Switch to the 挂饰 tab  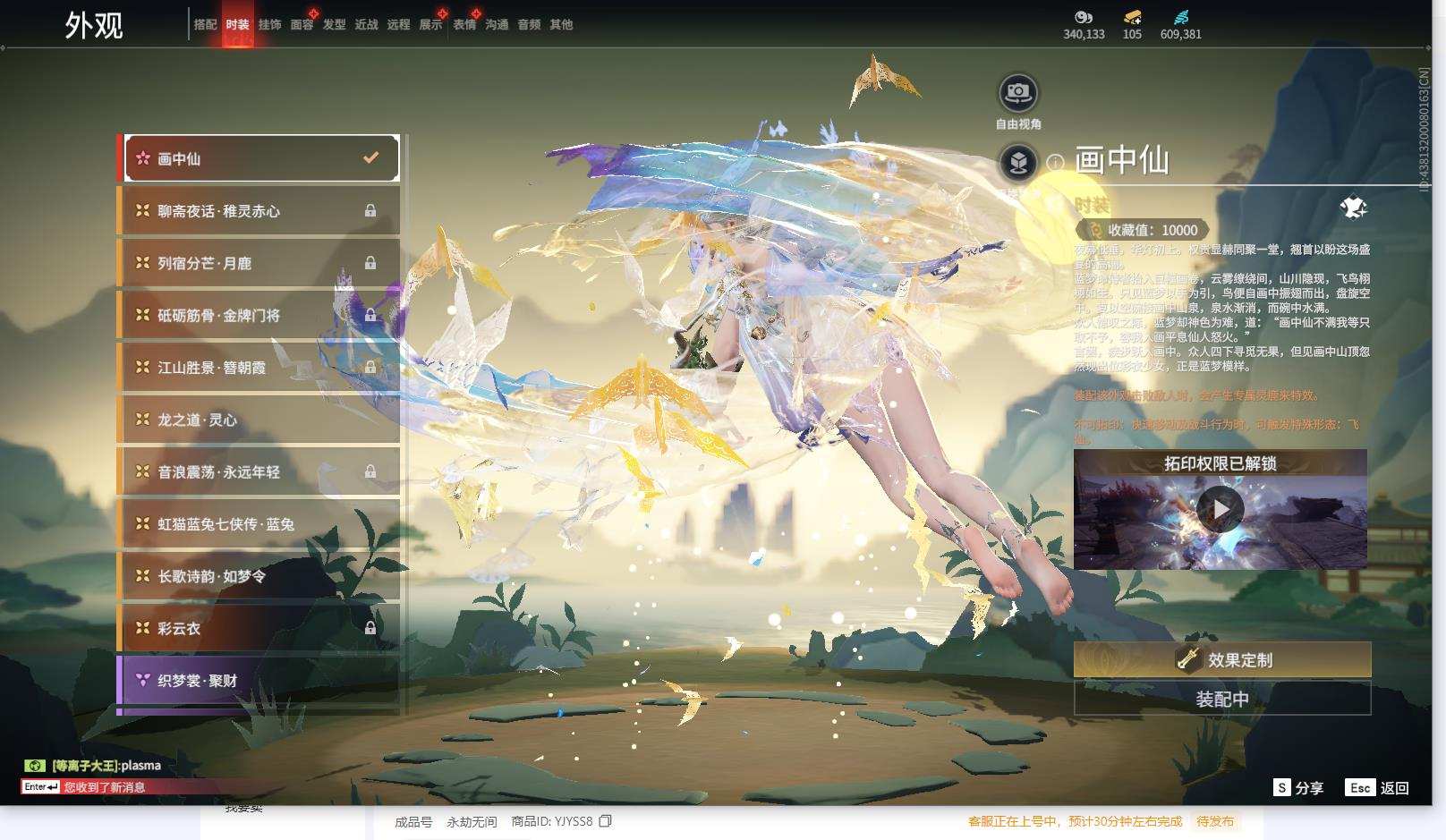[x=269, y=25]
